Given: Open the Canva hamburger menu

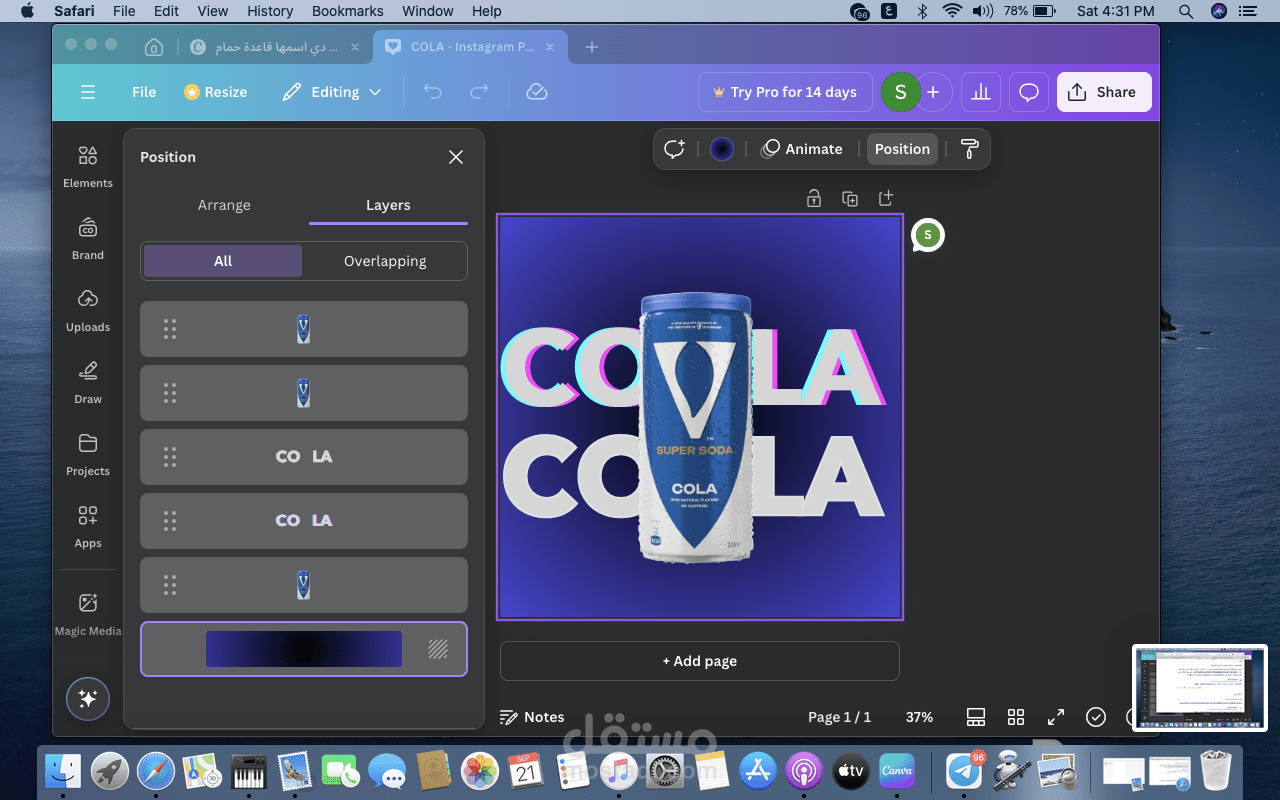Looking at the screenshot, I should 88,92.
